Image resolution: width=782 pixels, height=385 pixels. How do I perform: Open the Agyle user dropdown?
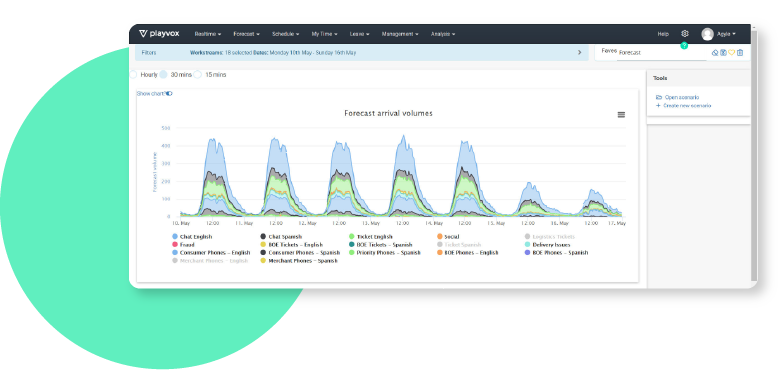pyautogui.click(x=726, y=34)
